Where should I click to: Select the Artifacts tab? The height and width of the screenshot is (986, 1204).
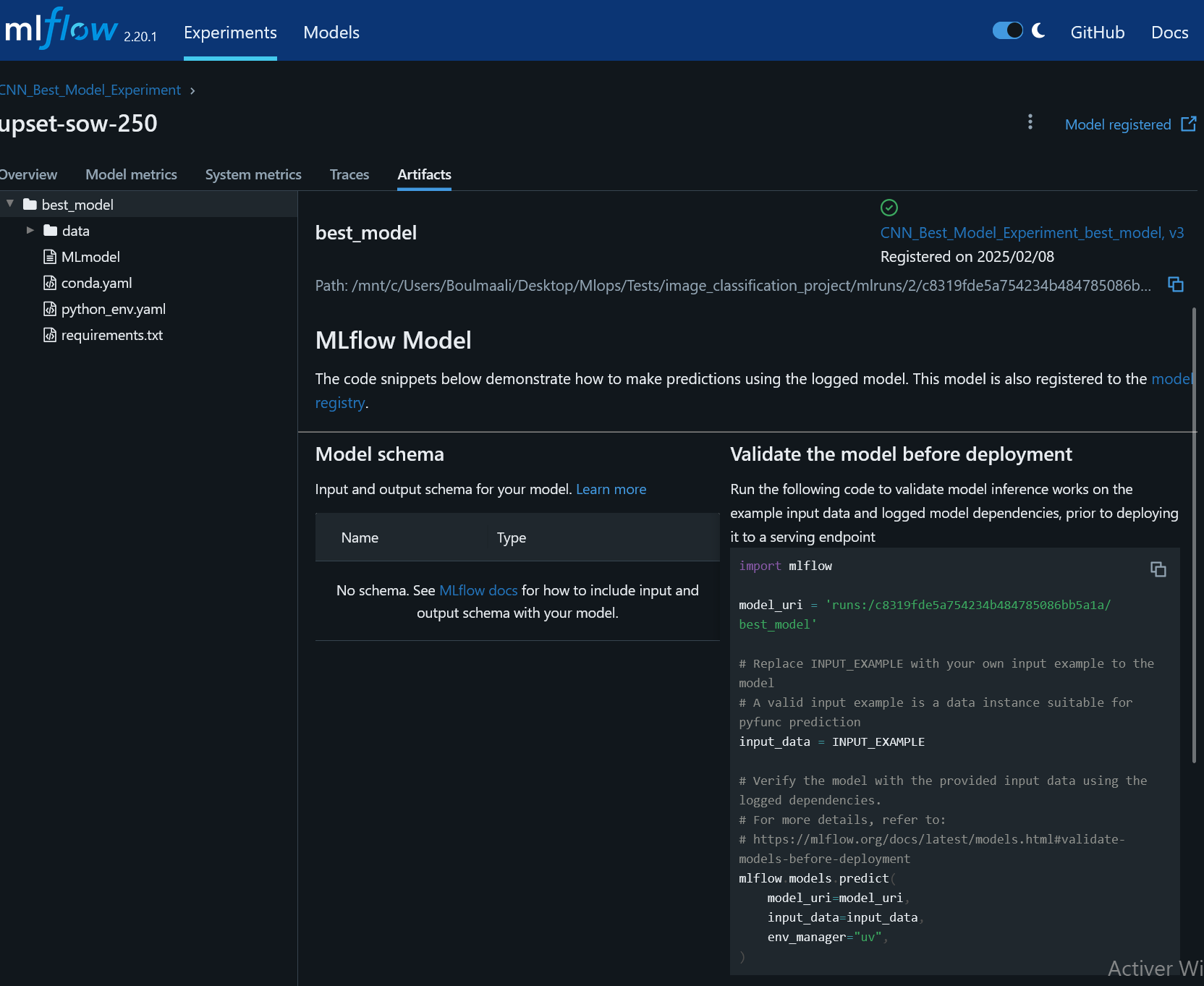click(424, 174)
